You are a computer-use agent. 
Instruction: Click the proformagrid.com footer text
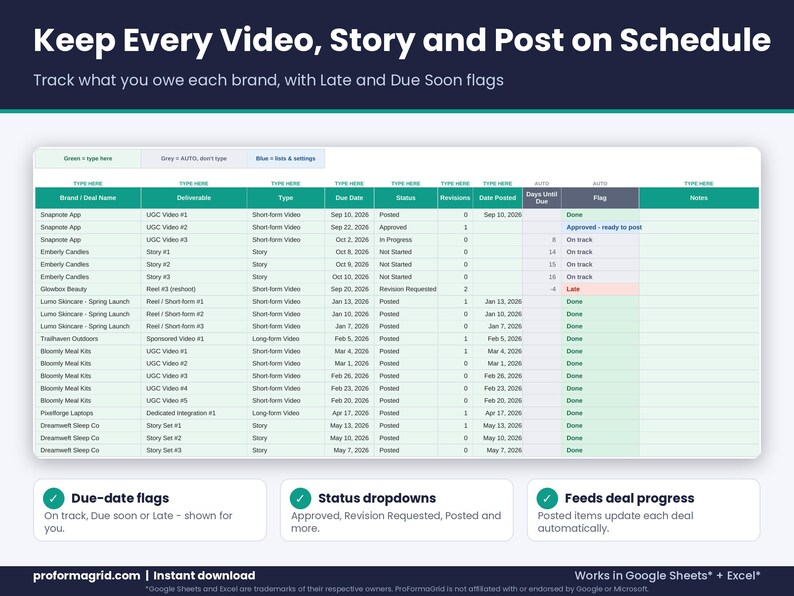(x=87, y=576)
